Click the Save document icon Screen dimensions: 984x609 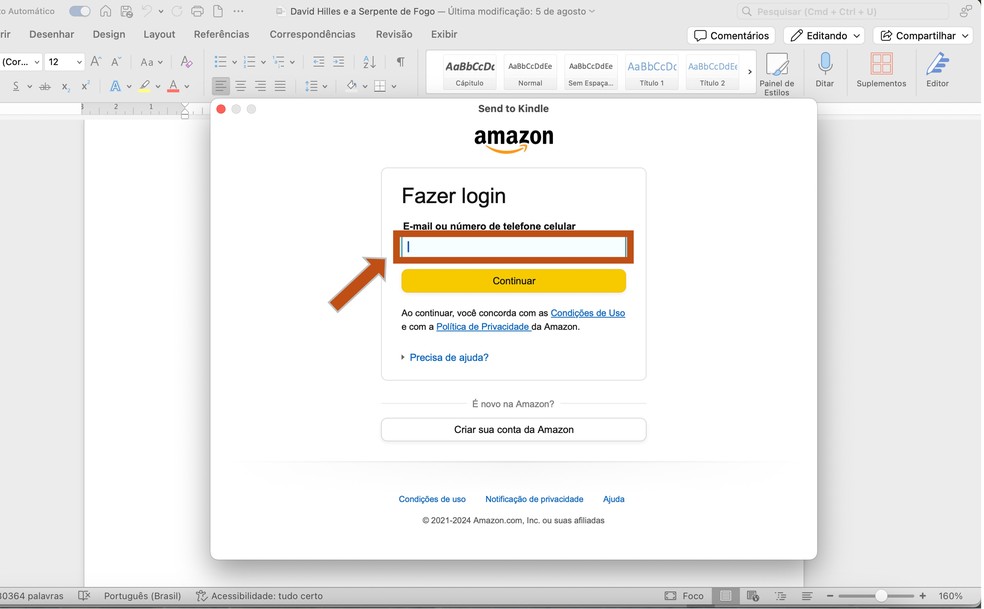click(x=127, y=11)
